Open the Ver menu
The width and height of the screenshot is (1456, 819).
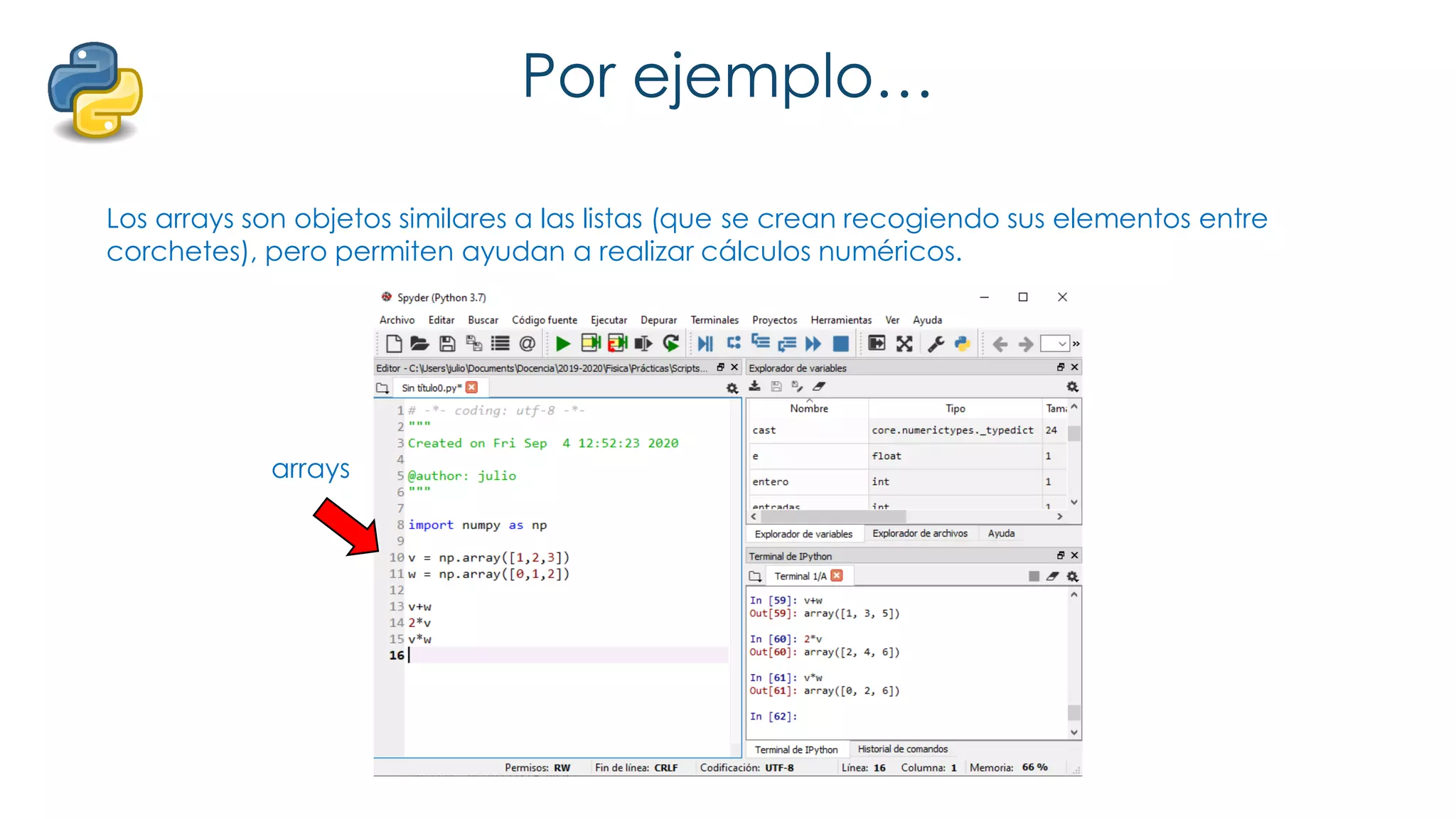tap(892, 320)
